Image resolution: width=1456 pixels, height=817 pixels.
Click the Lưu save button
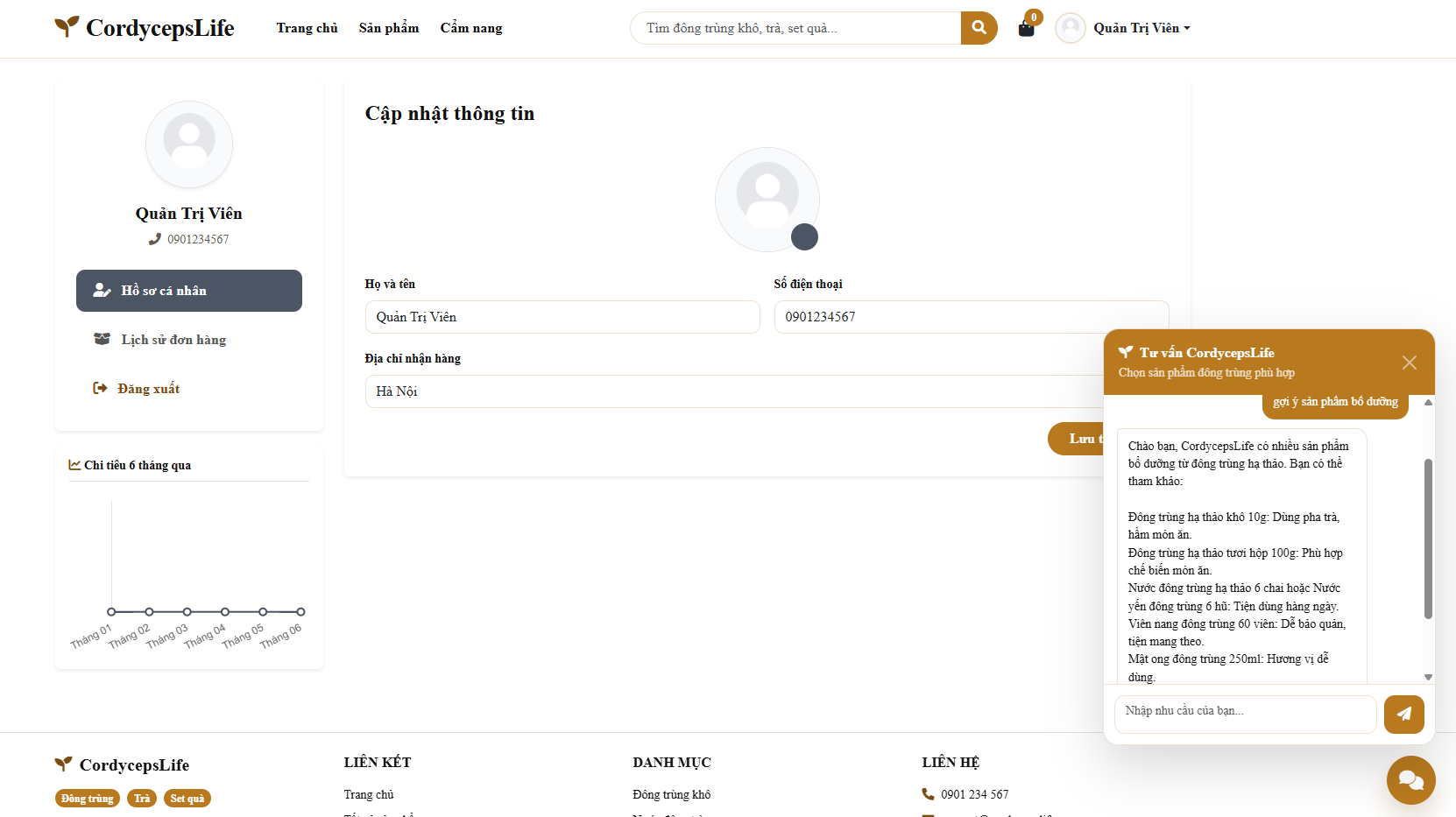point(1076,439)
